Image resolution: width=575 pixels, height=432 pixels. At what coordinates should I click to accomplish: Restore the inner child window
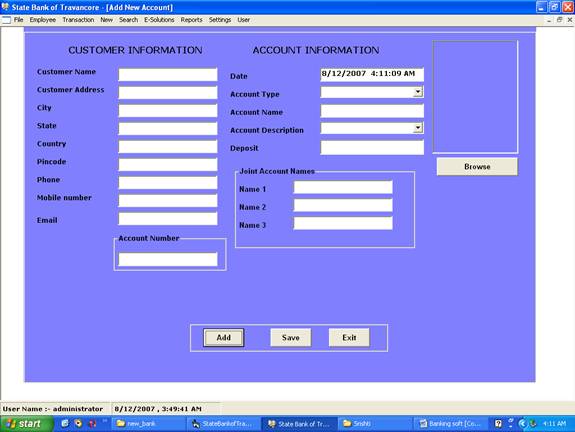pos(559,20)
